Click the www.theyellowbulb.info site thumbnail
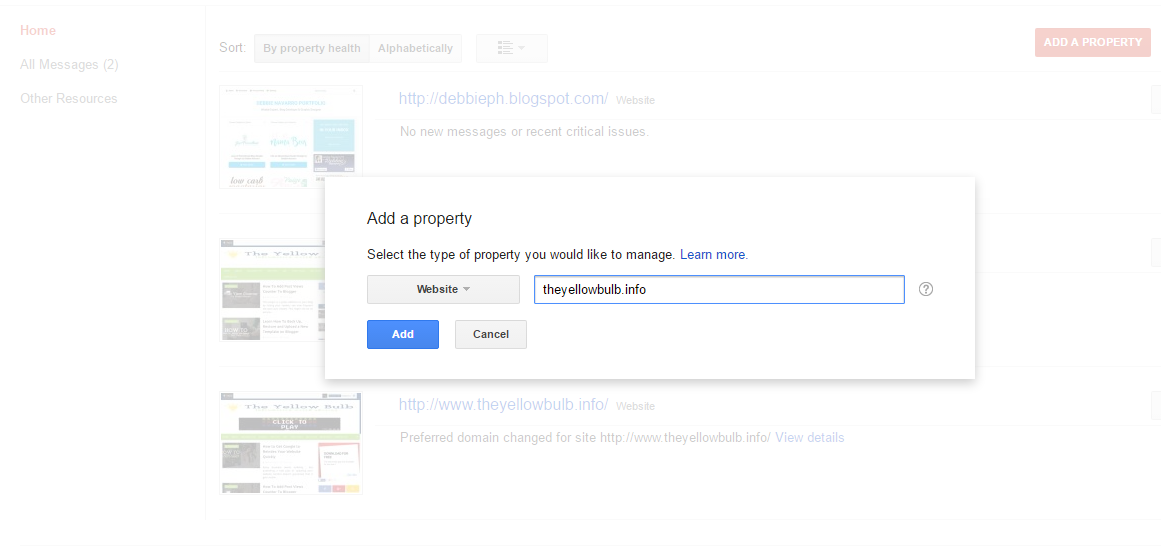This screenshot has height=547, width=1161. 291,443
